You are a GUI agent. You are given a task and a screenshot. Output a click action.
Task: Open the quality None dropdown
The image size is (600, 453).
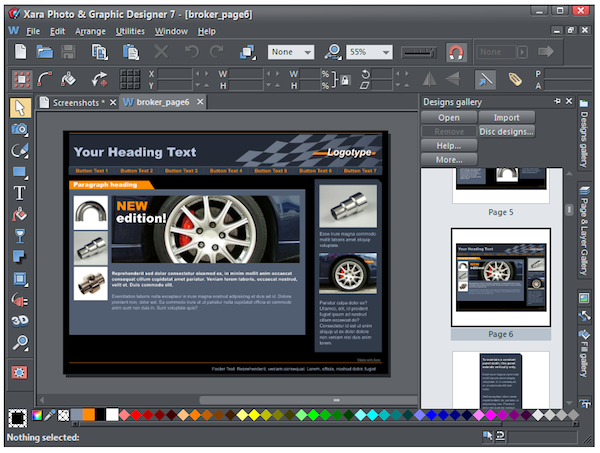pos(291,52)
